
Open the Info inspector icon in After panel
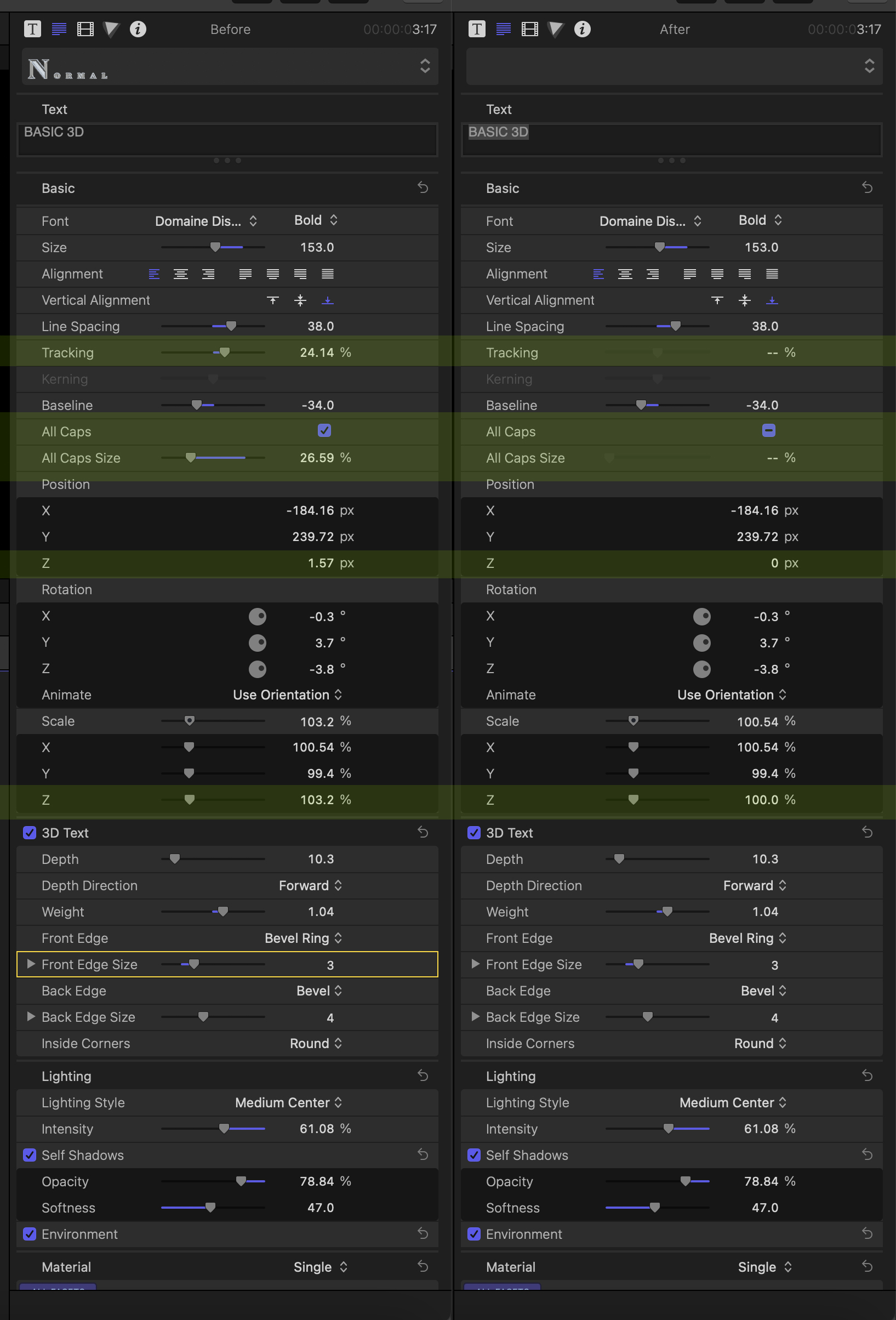tap(582, 29)
